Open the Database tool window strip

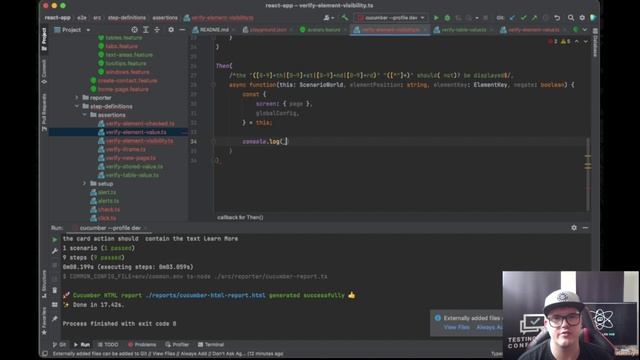[595, 43]
